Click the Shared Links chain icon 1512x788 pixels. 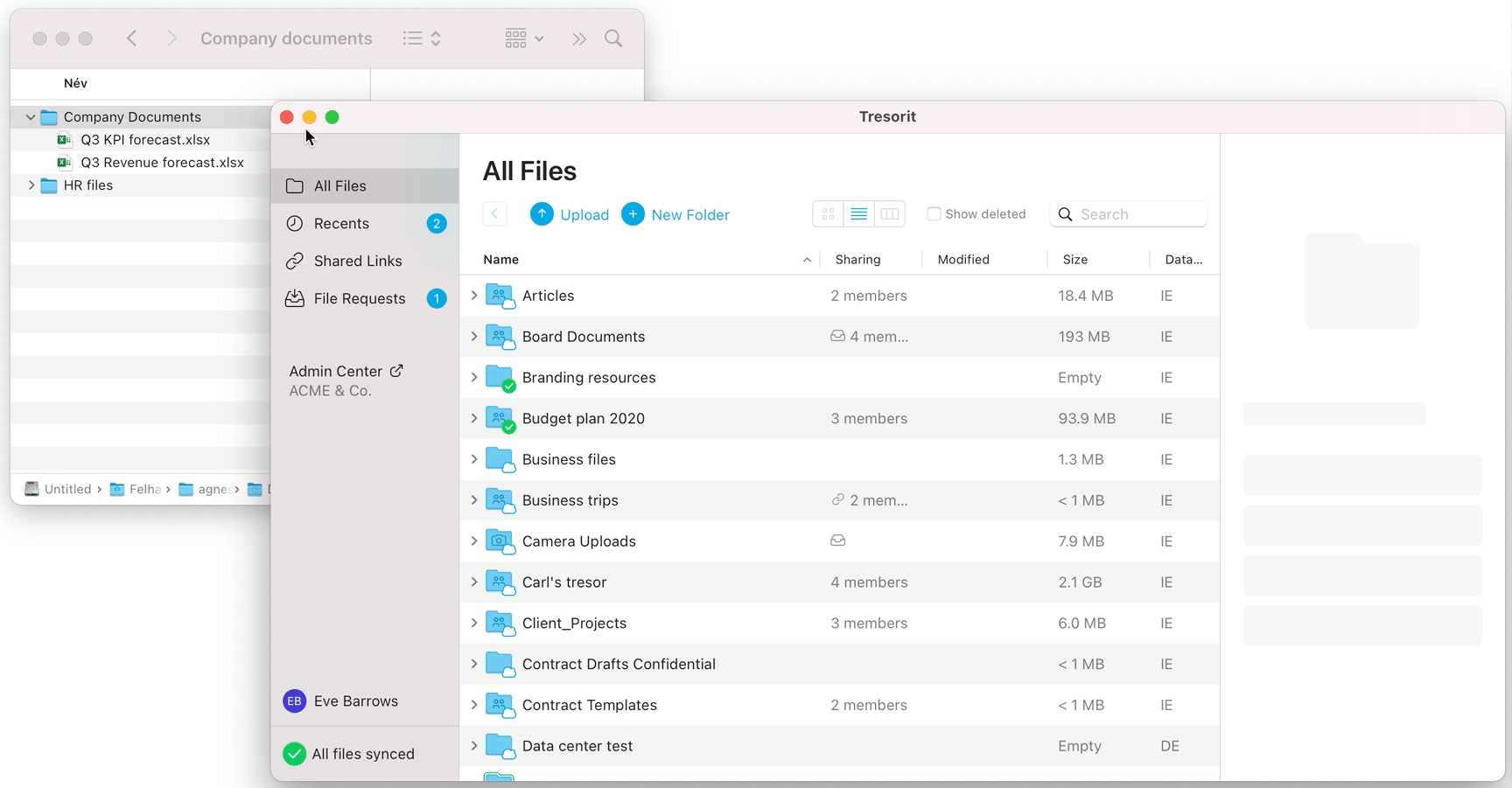click(x=295, y=262)
